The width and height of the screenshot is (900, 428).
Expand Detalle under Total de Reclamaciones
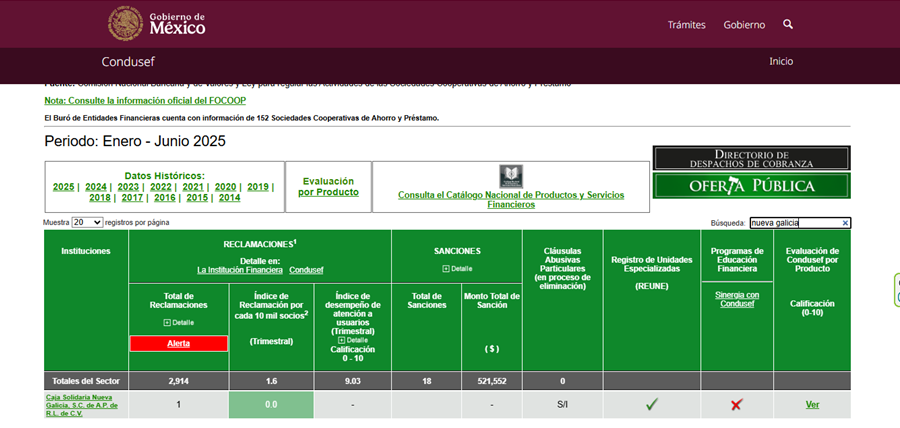click(x=178, y=322)
